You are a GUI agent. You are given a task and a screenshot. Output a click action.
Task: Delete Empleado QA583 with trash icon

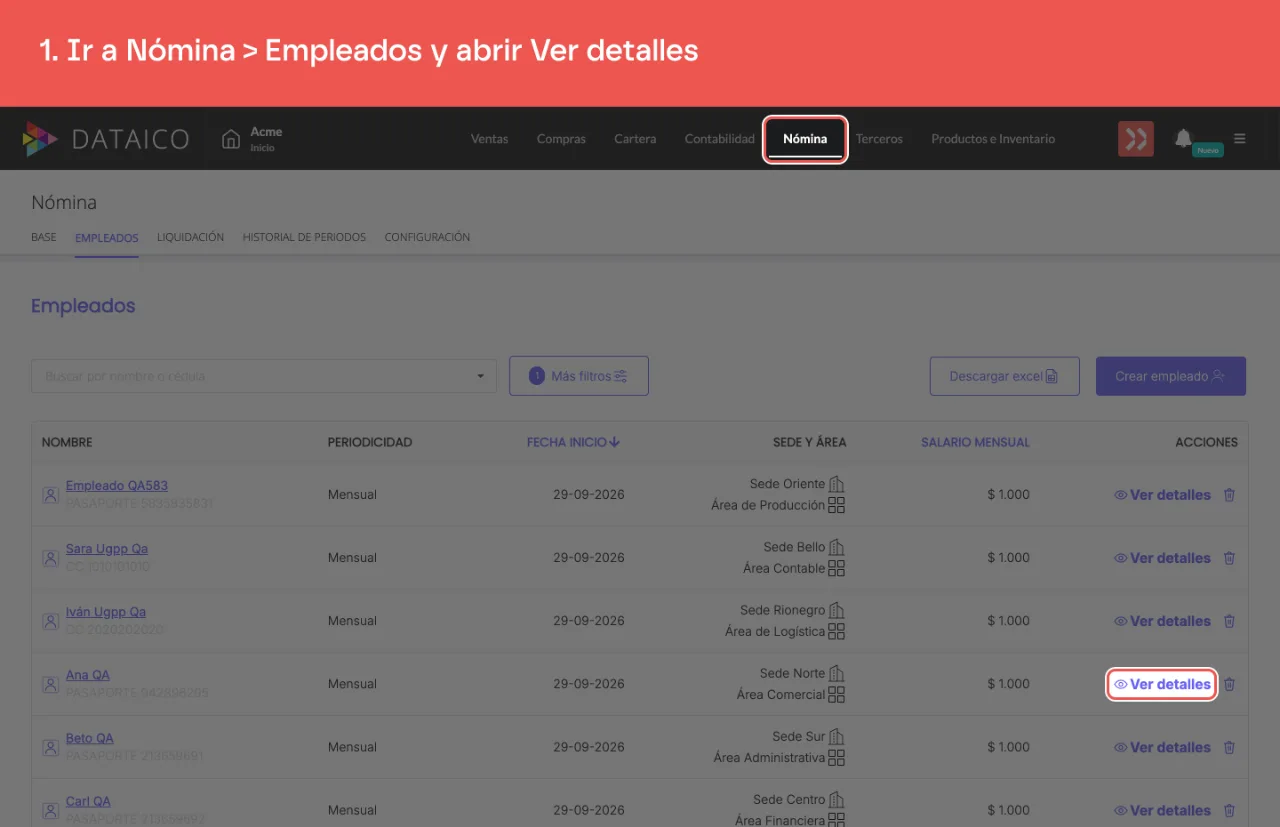coord(1230,495)
